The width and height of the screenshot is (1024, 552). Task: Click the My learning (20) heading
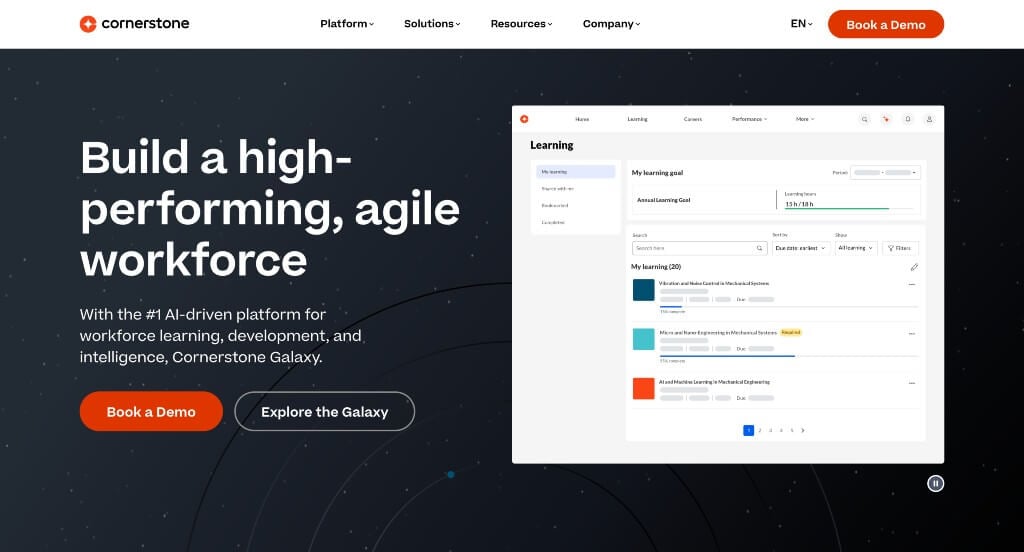(x=656, y=267)
